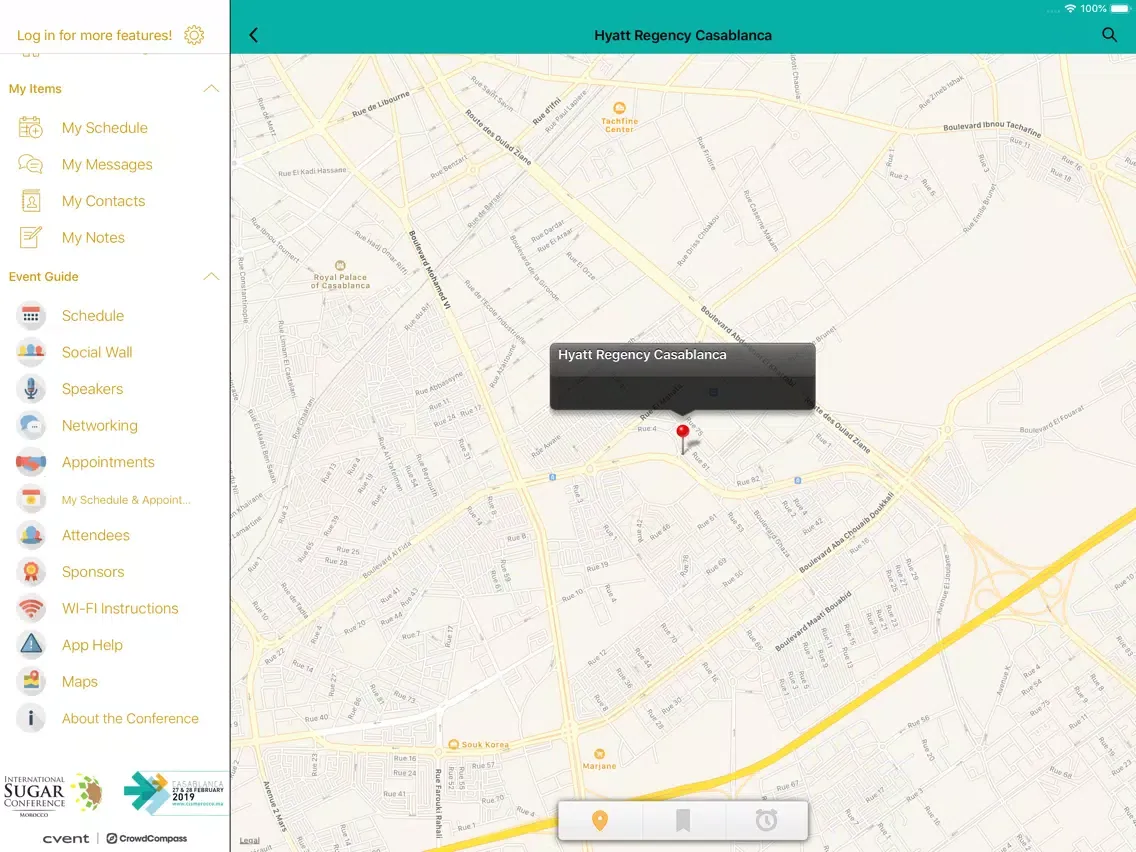The image size is (1136, 852).
Task: Click the Speakers microphone icon
Action: click(x=30, y=389)
